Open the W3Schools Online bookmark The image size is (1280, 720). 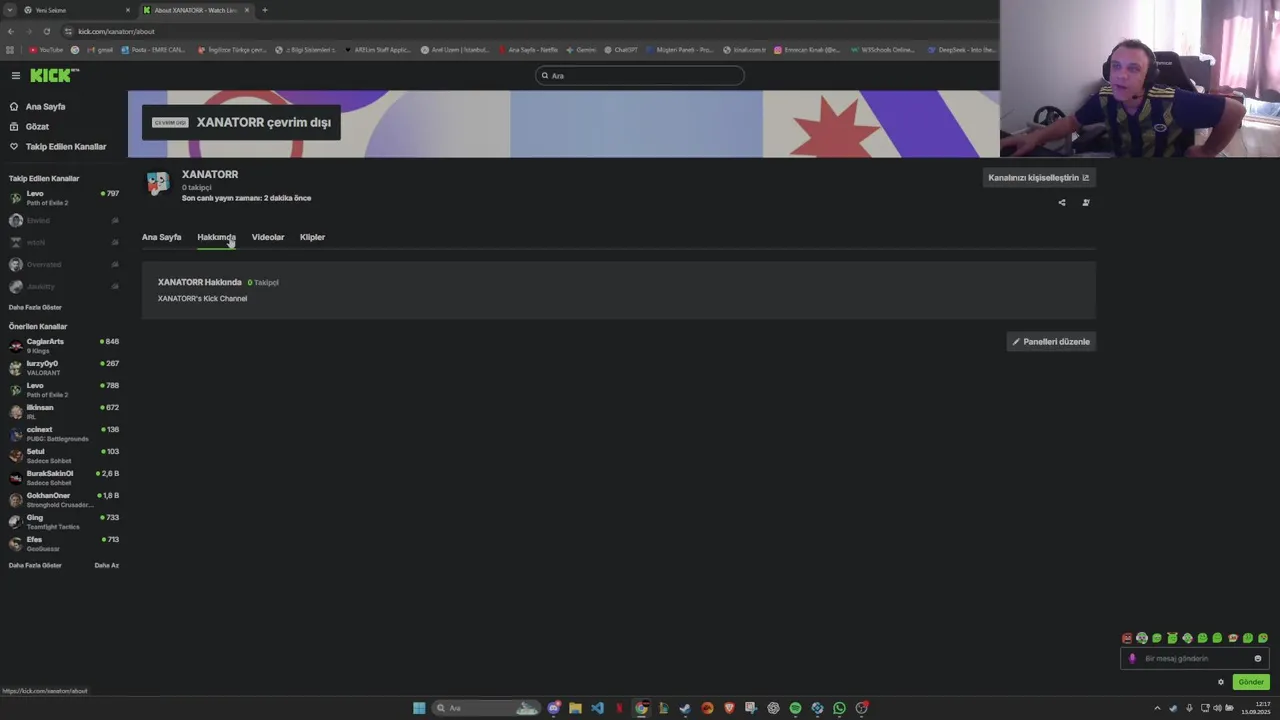tap(883, 50)
